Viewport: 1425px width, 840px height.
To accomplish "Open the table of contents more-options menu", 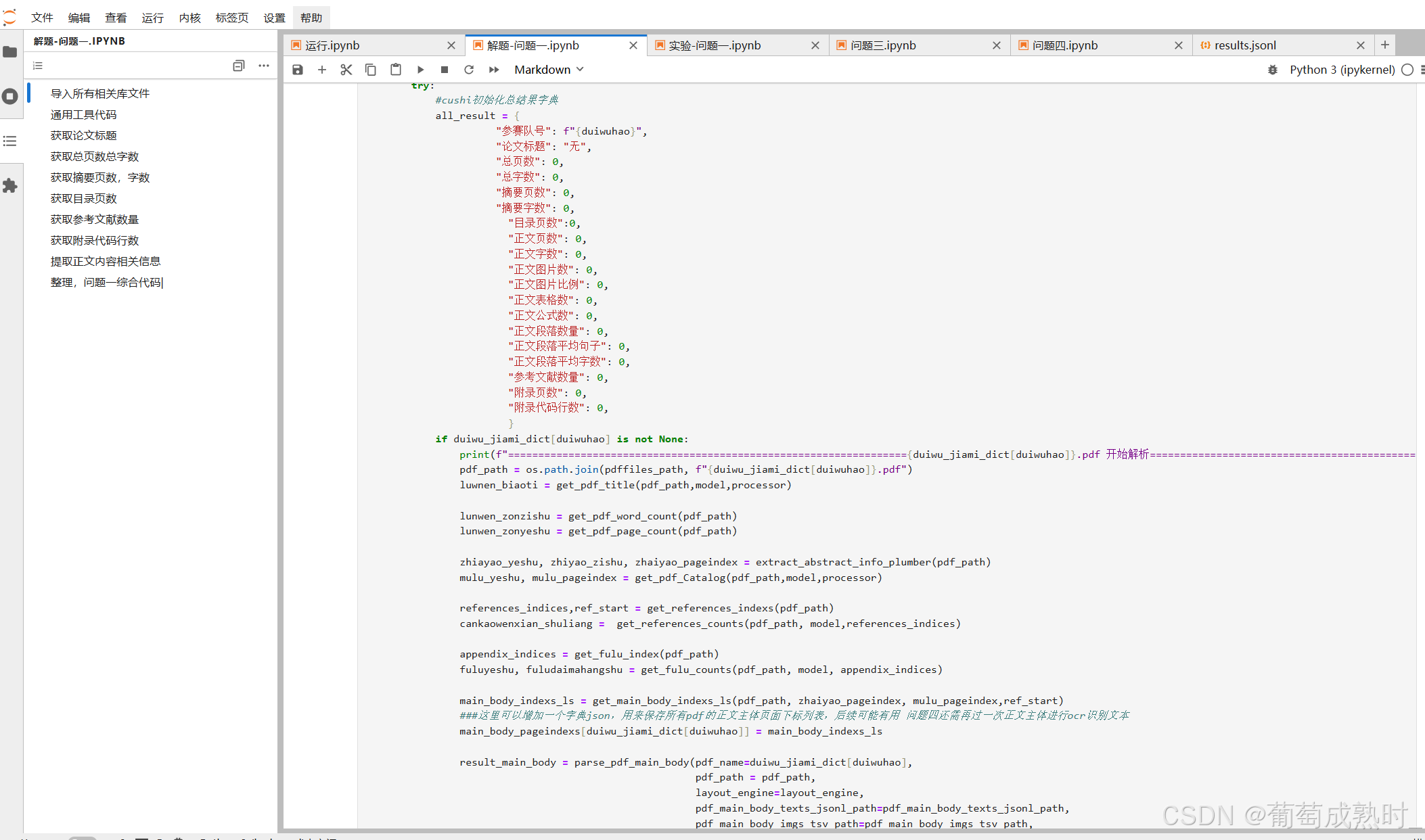I will click(264, 66).
